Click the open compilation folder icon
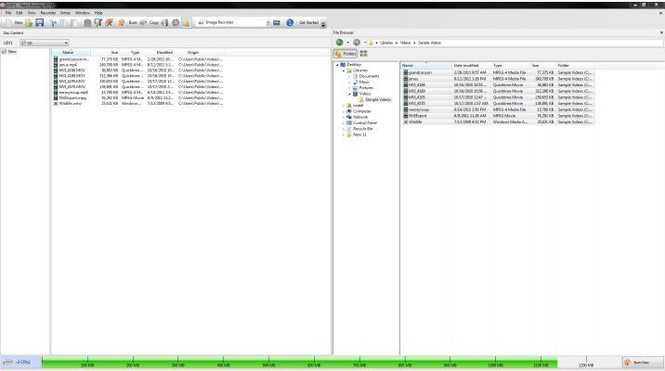This screenshot has width=665, height=371. (29, 22)
